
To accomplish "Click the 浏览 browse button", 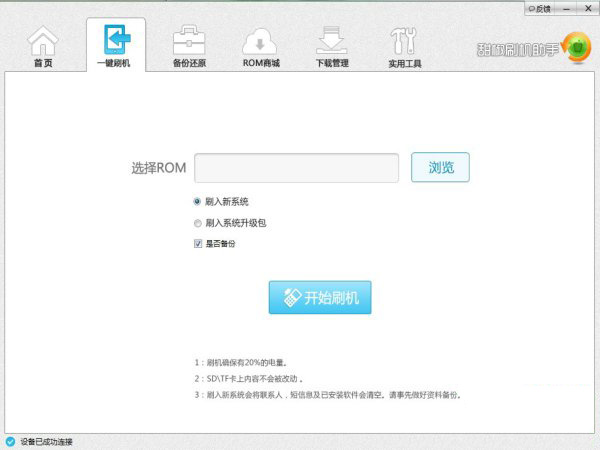I will [440, 167].
